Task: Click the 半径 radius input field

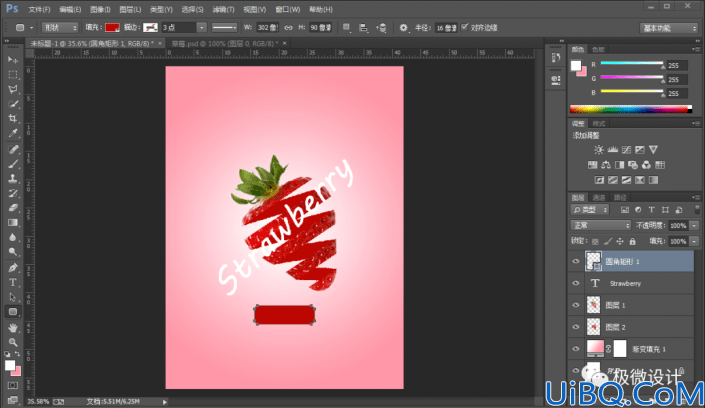Action: 446,28
